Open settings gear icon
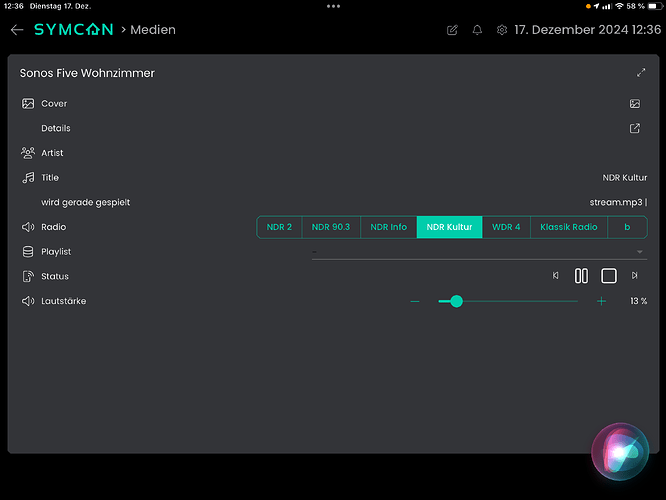This screenshot has height=500, width=666. pyautogui.click(x=502, y=30)
